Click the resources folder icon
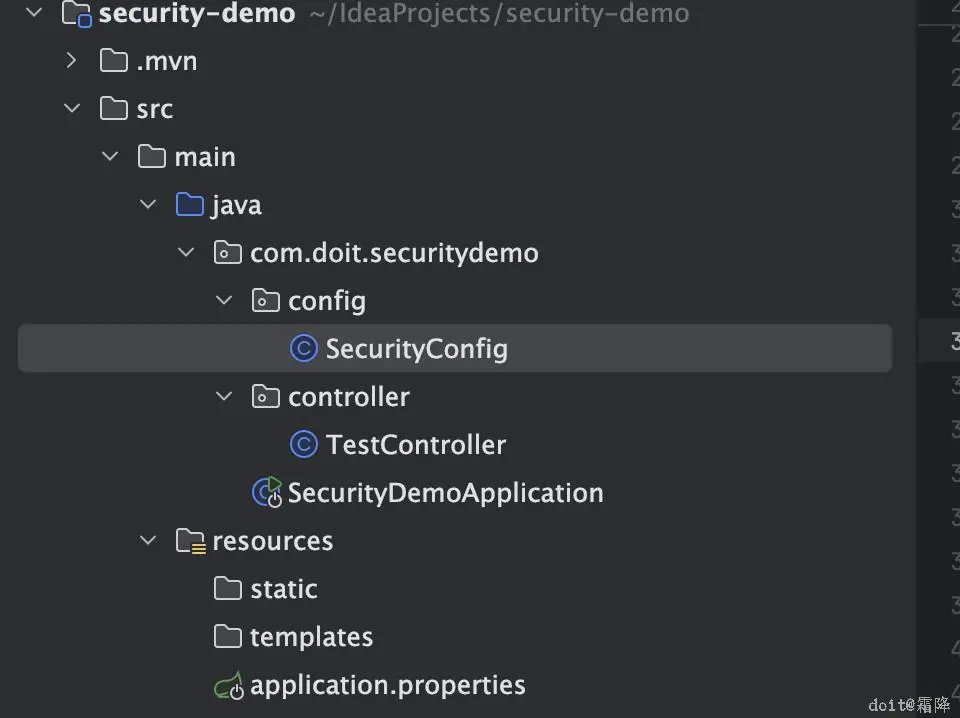The image size is (960, 718). [190, 541]
